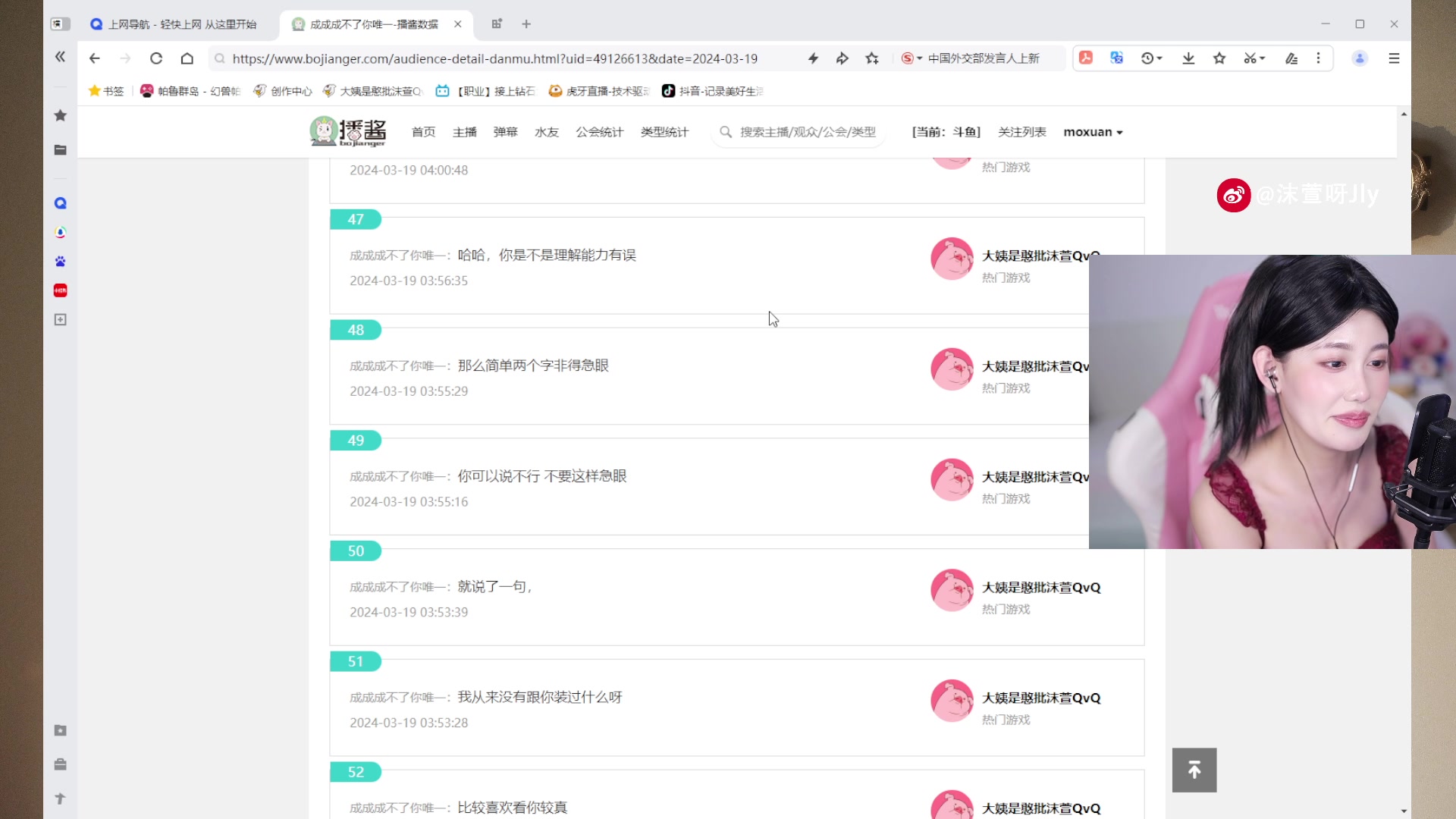Click the lightning speed-mode icon
Image resolution: width=1456 pixels, height=819 pixels.
[x=813, y=58]
